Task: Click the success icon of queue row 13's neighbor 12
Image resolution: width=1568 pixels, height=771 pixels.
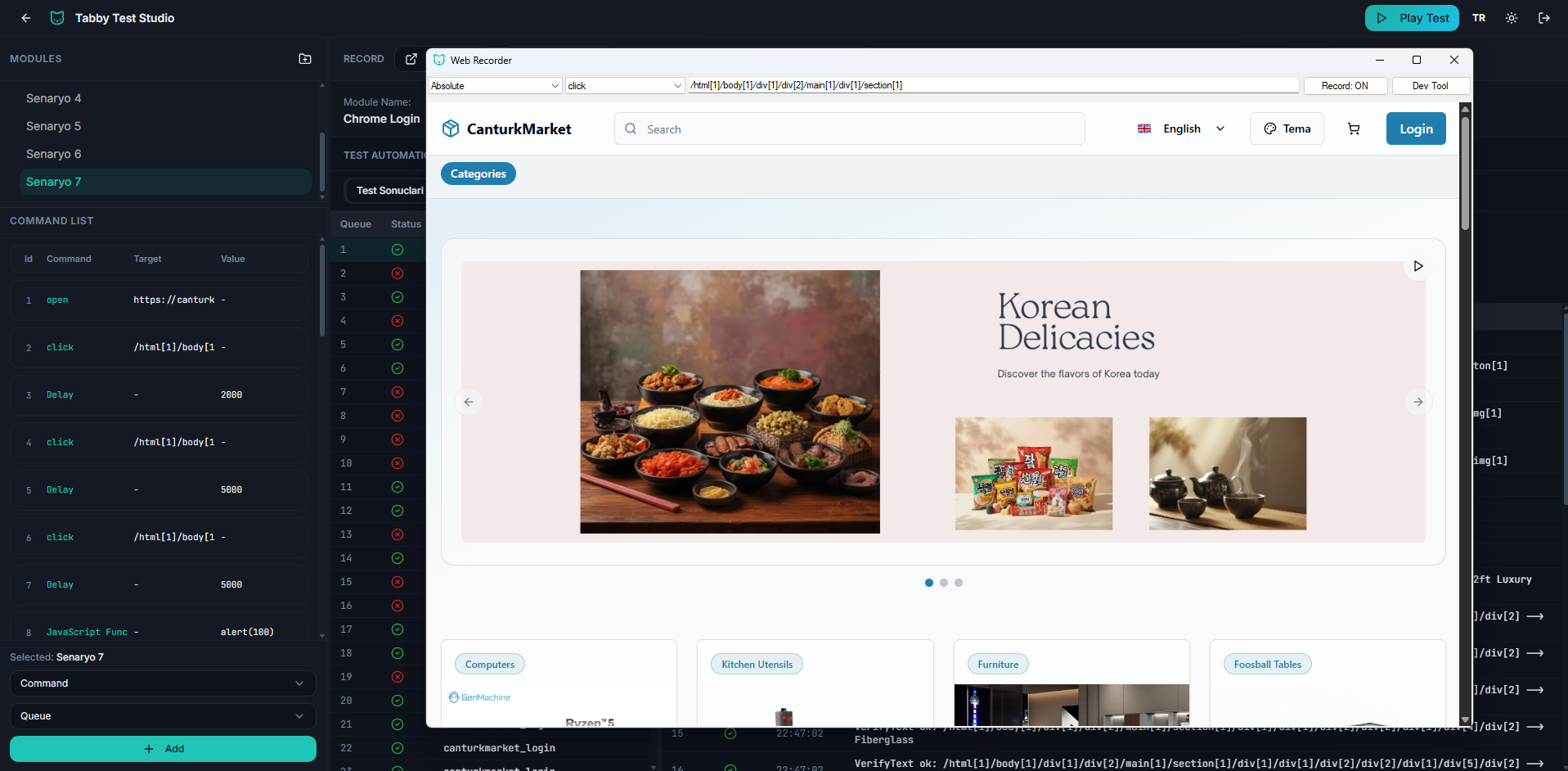Action: point(398,511)
